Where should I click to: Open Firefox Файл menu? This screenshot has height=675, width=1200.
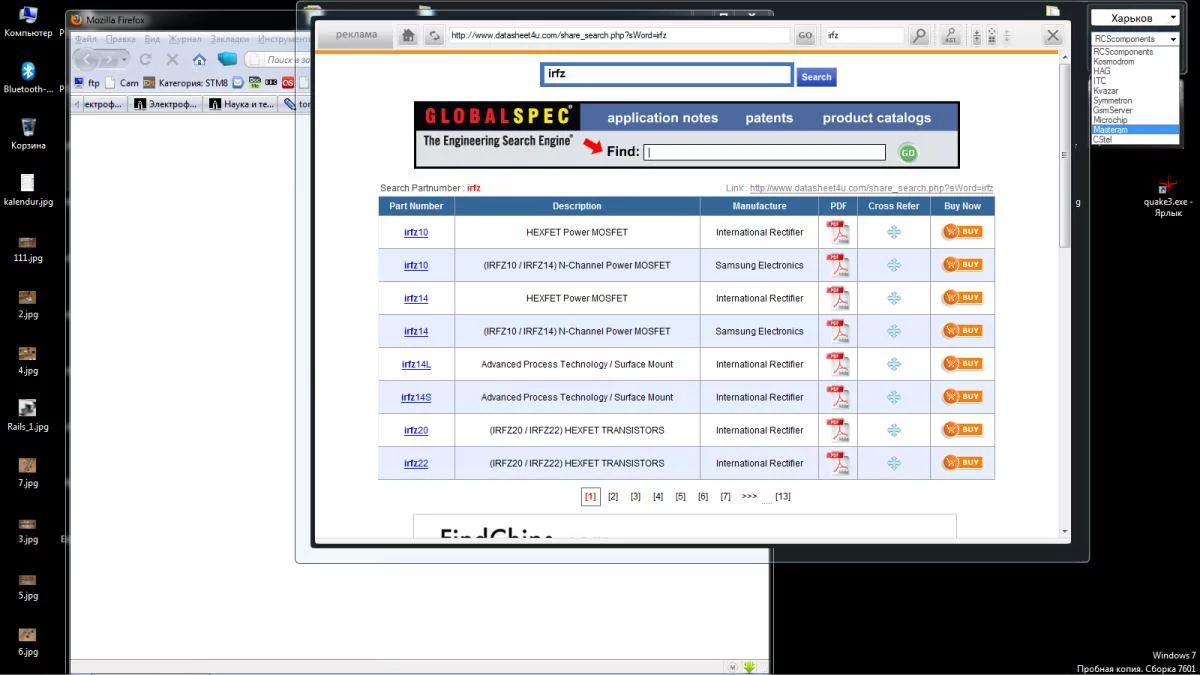86,39
